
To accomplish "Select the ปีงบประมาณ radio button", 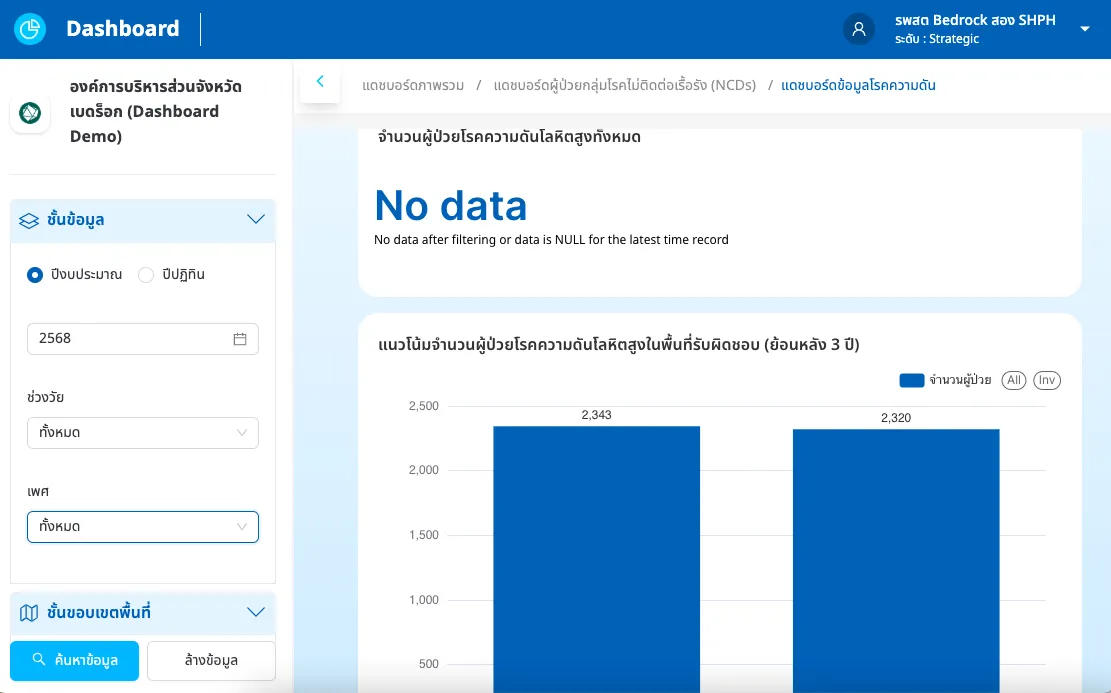I will [35, 274].
